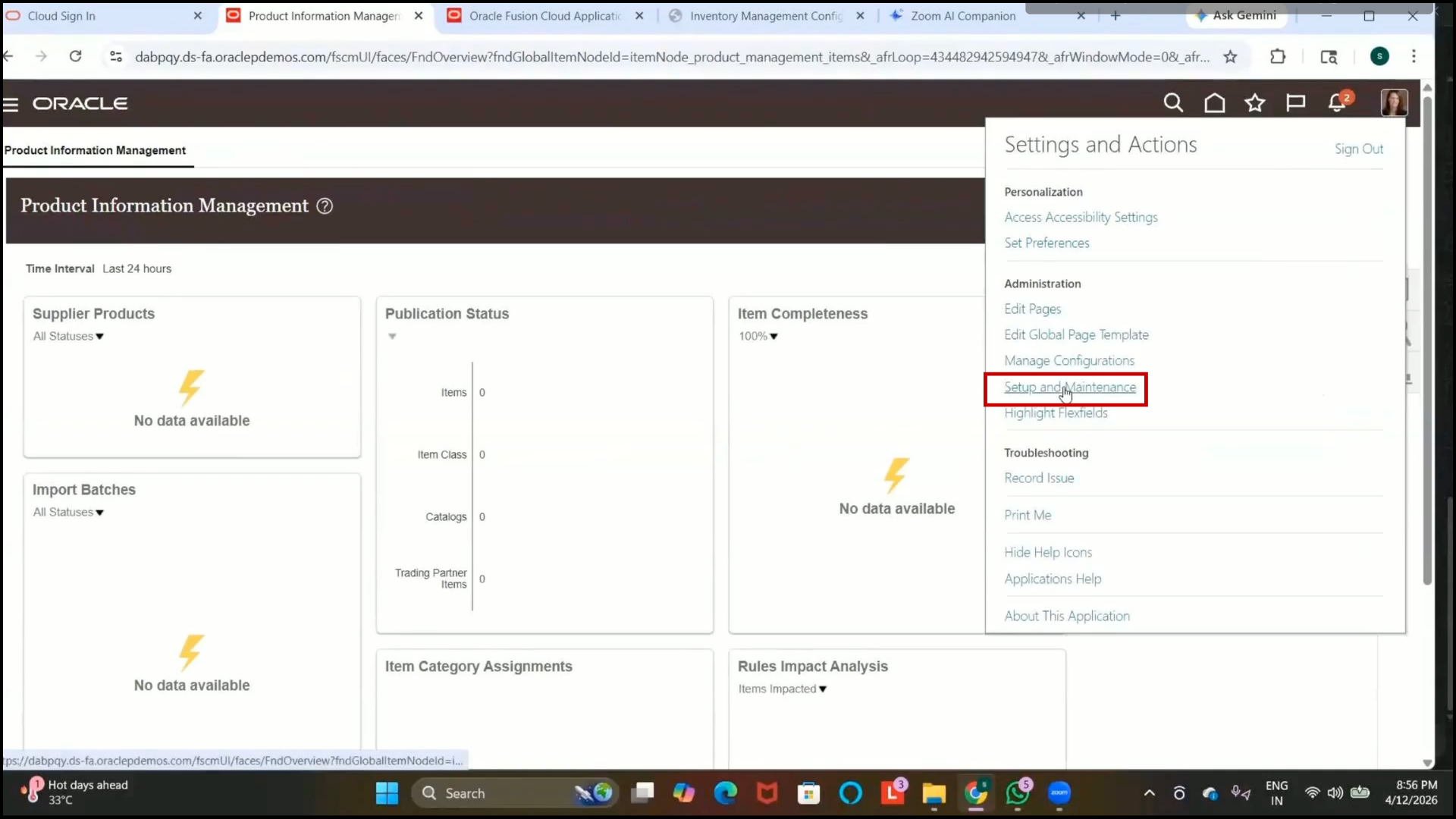
Task: Click Print Me link
Action: pos(1028,516)
